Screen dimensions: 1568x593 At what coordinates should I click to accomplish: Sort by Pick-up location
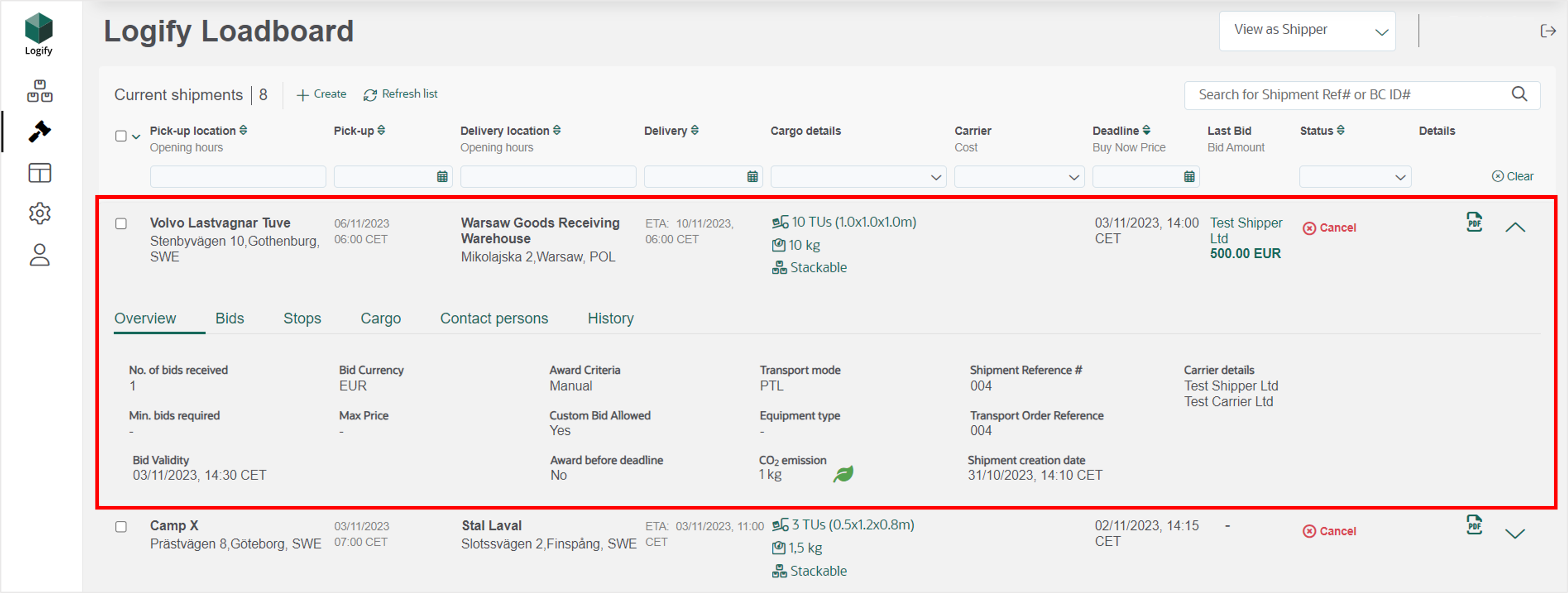pos(244,130)
